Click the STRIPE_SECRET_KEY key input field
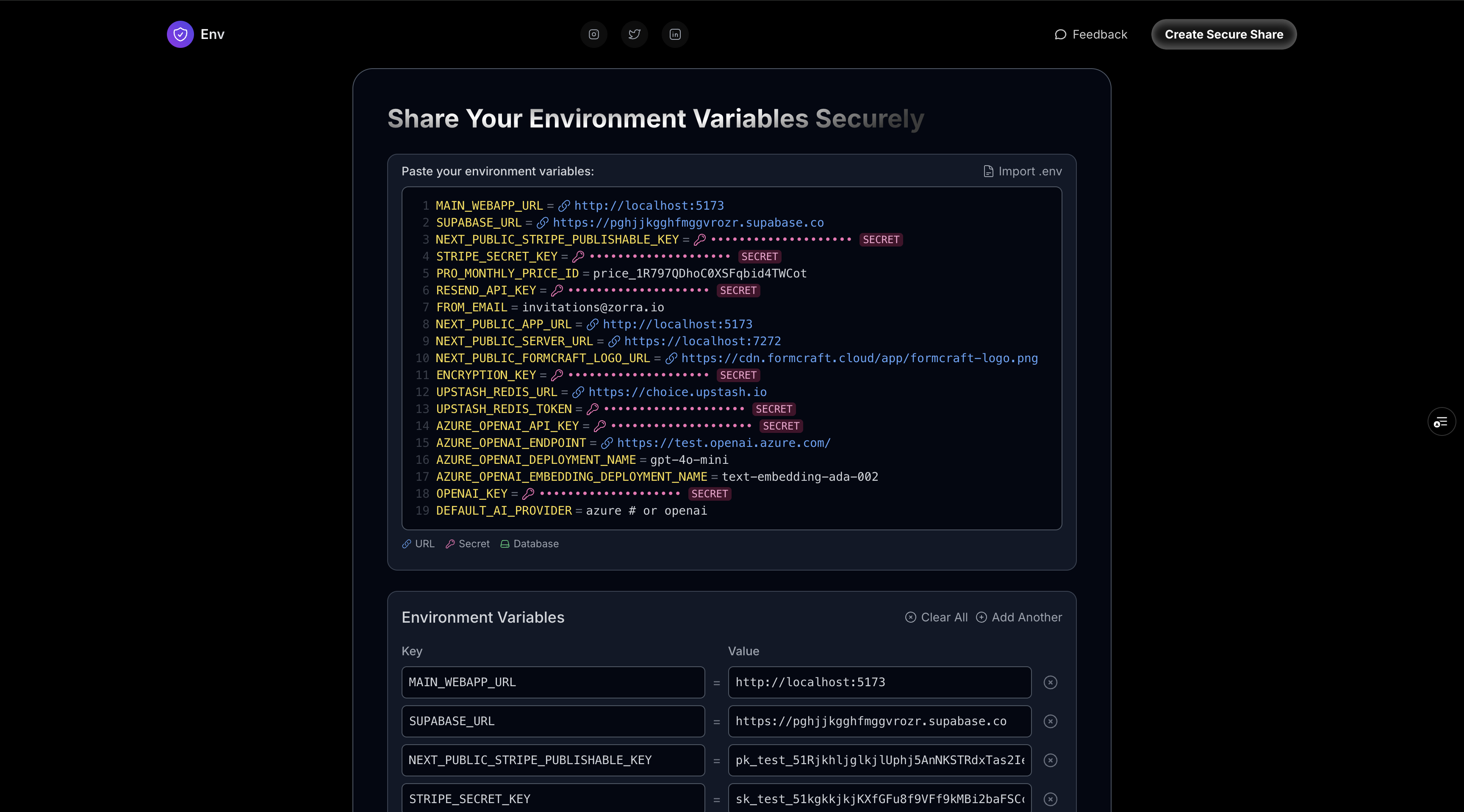Viewport: 1464px width, 812px height. 553,798
